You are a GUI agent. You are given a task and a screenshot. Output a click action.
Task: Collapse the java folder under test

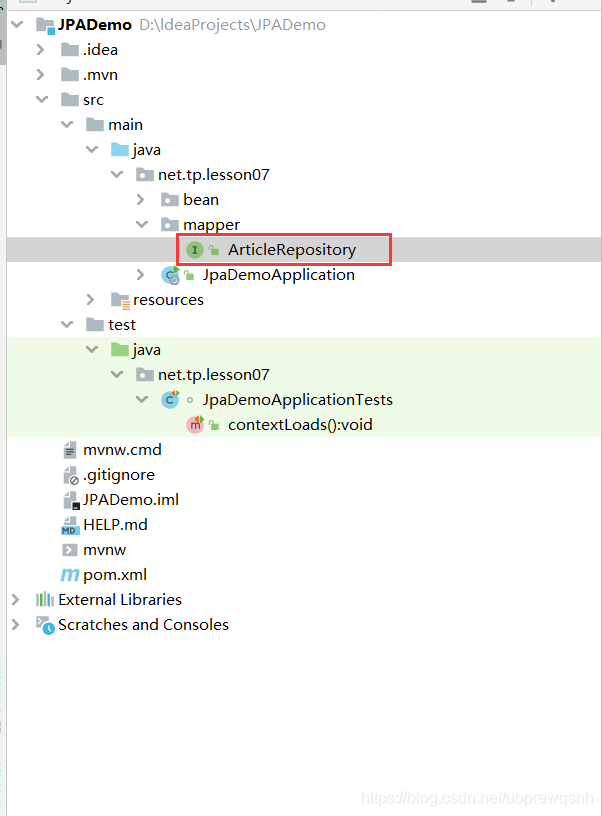(x=92, y=349)
